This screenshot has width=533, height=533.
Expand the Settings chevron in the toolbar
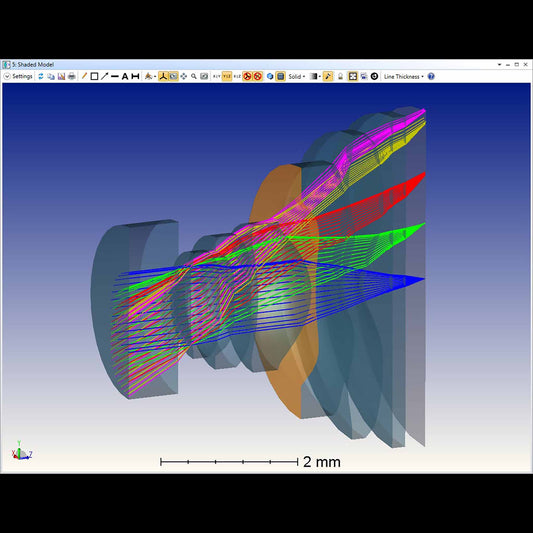(x=7, y=76)
